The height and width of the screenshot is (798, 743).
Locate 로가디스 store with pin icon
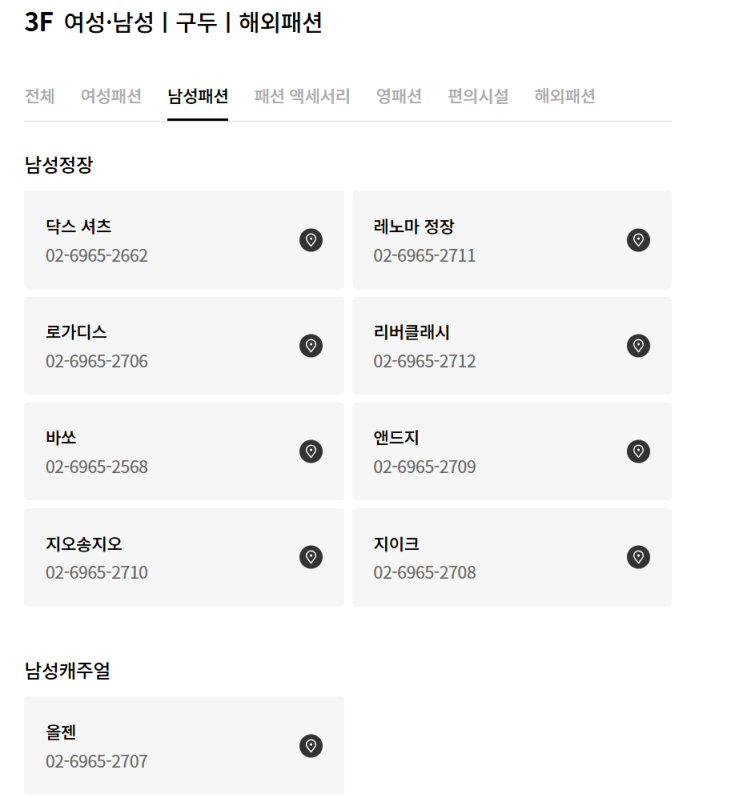click(311, 346)
